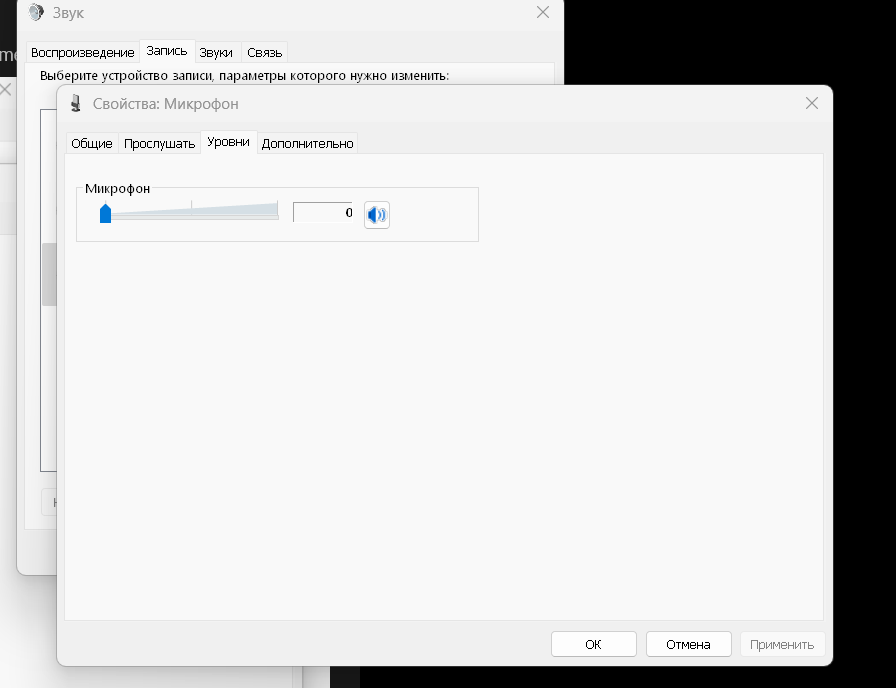
Task: Click the Микрофон group label
Action: coord(117,189)
